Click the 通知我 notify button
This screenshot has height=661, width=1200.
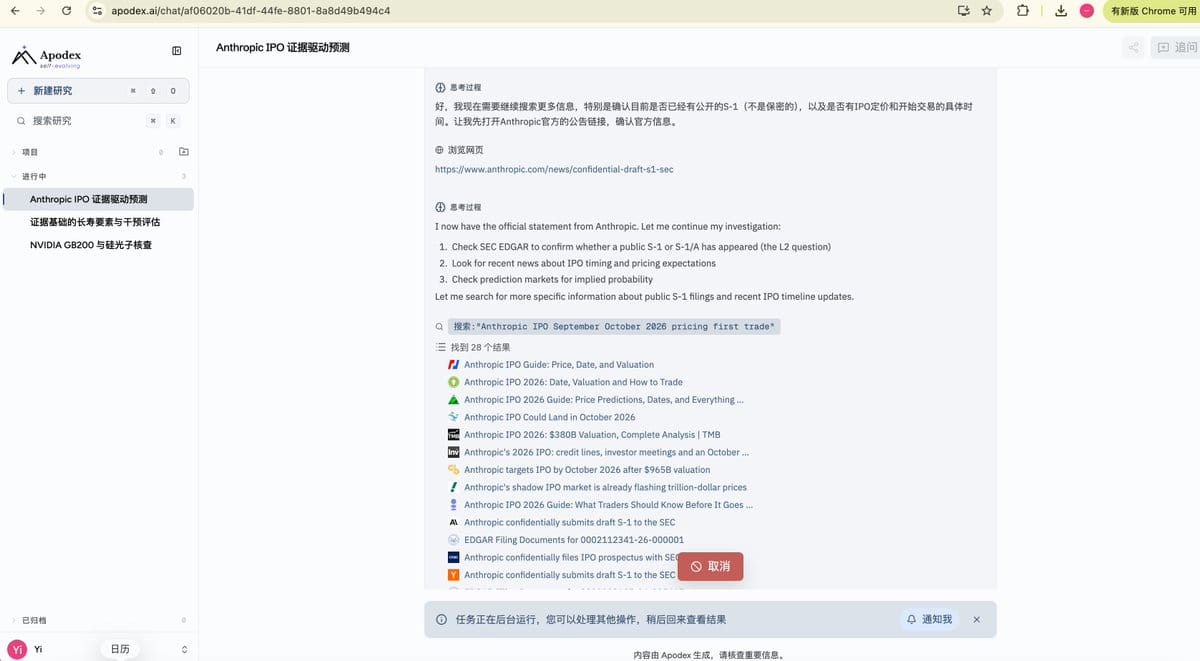(929, 620)
